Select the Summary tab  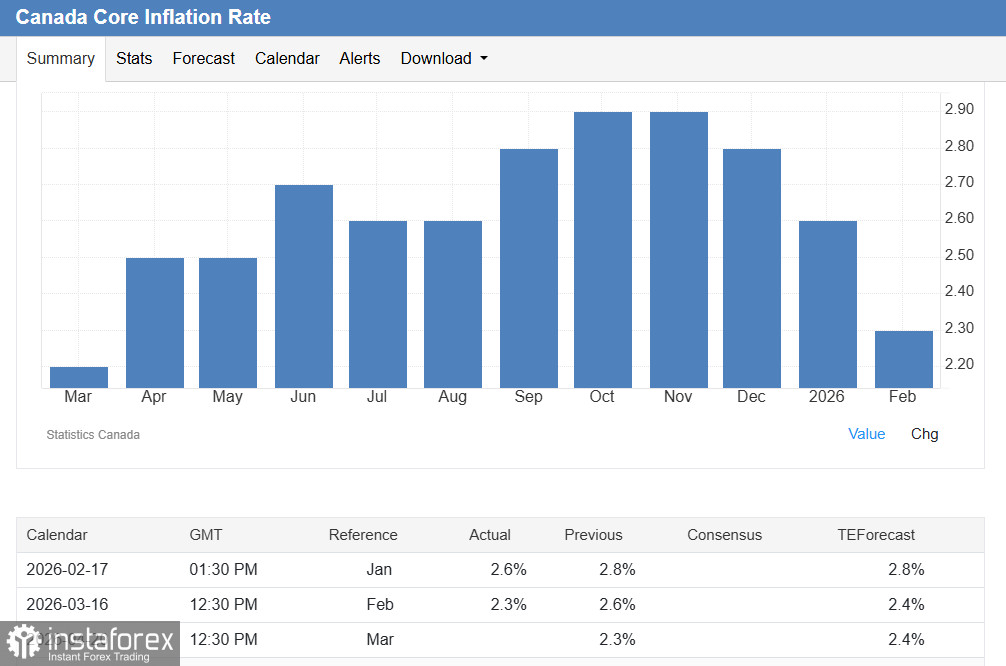click(61, 58)
